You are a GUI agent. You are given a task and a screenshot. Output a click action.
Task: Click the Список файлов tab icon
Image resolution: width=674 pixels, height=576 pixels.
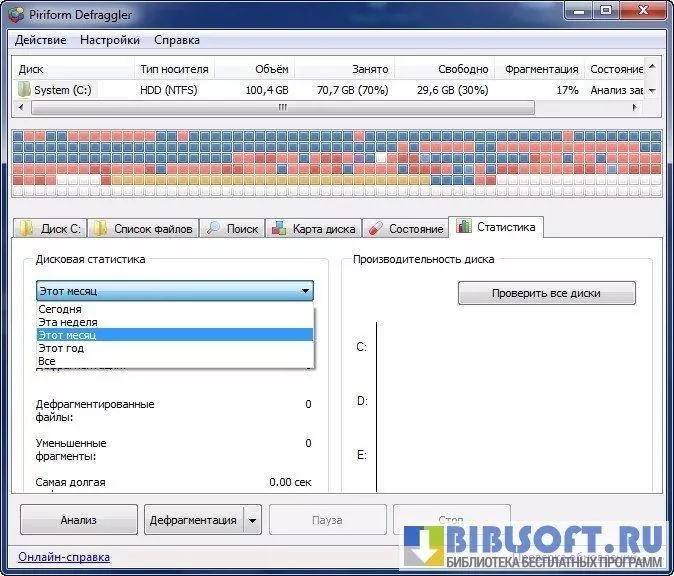101,228
